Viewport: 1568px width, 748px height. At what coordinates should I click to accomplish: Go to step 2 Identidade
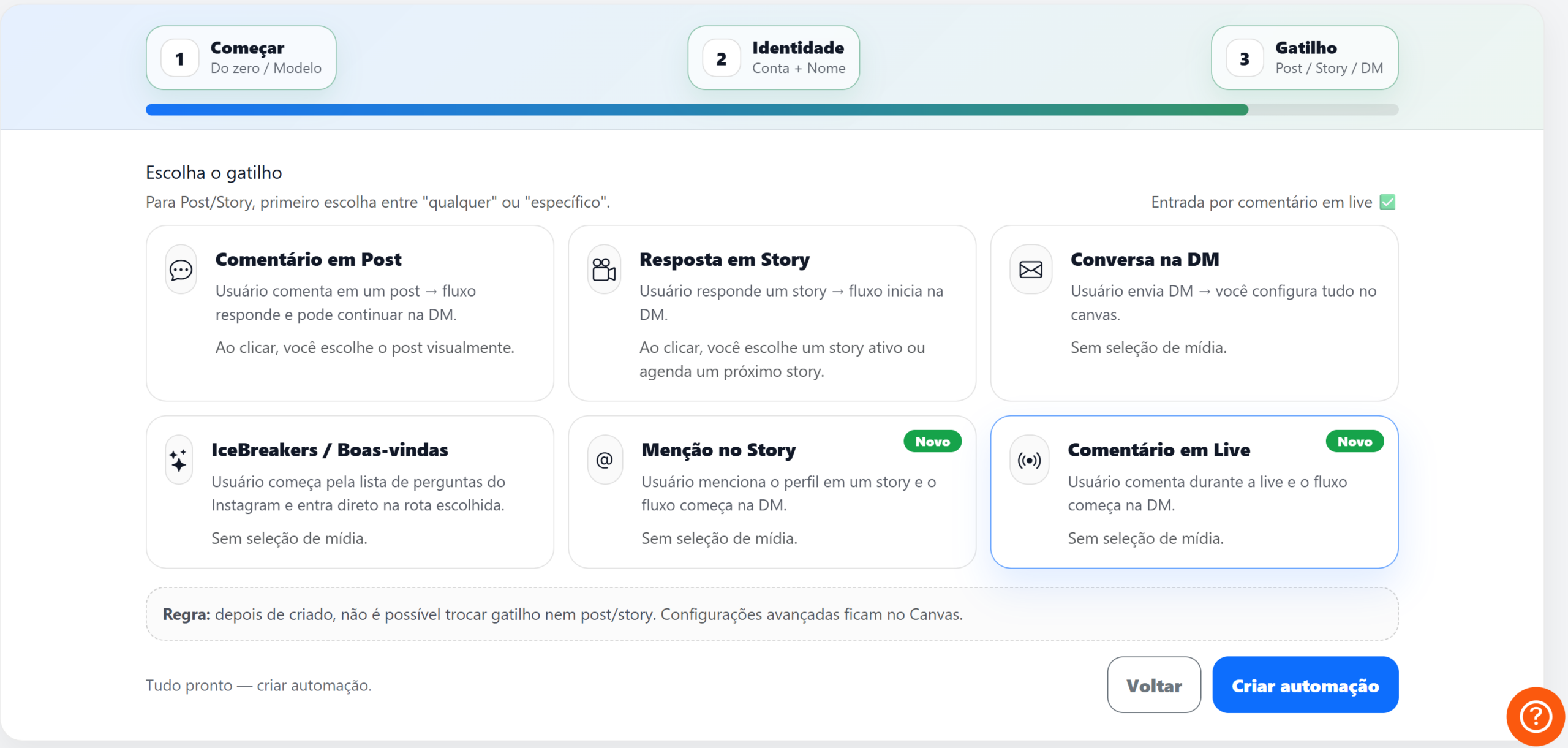773,58
